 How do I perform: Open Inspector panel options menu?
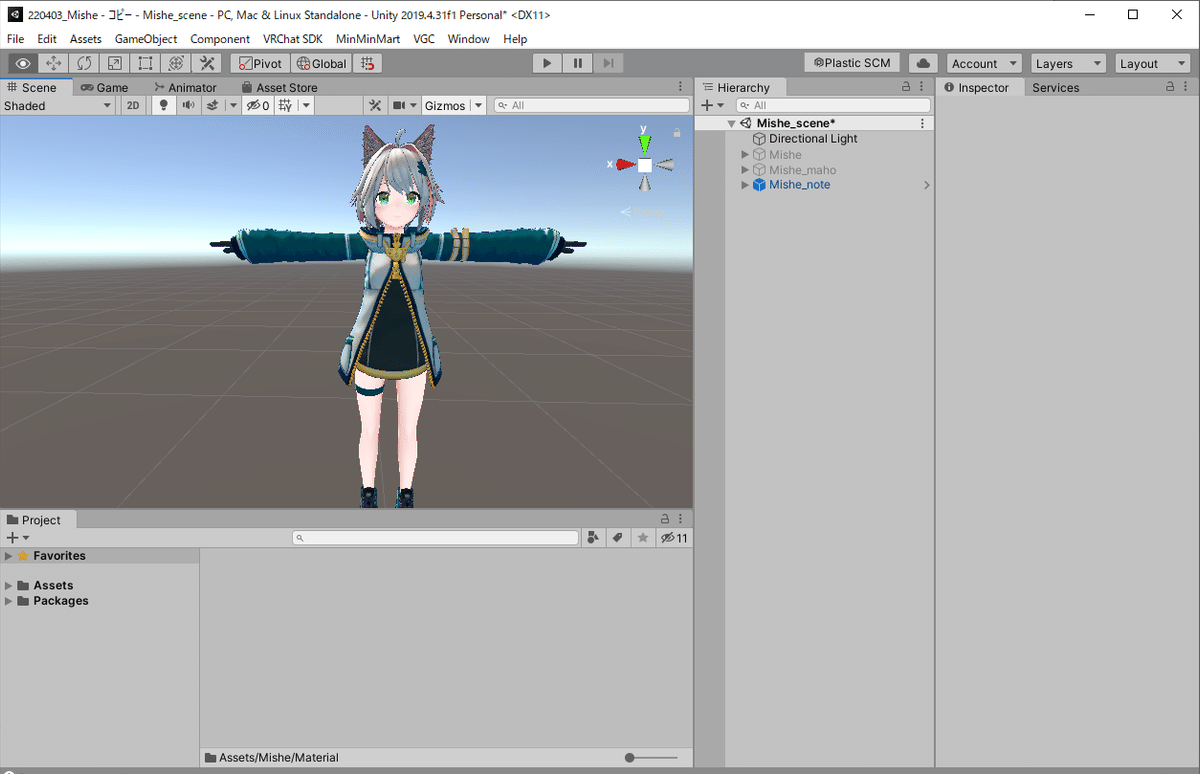1186,87
